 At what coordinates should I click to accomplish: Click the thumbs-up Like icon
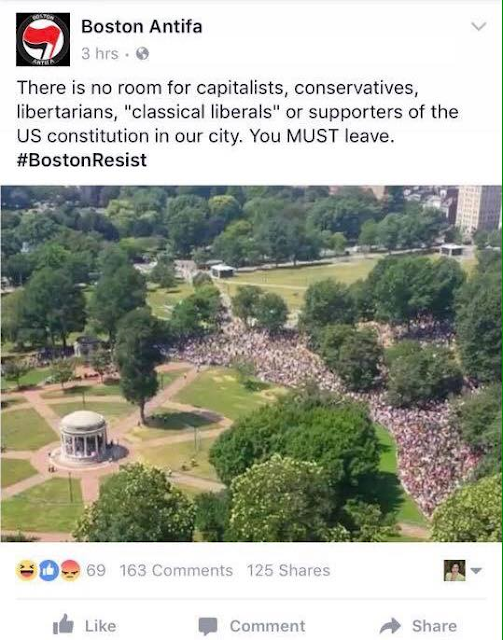63,624
